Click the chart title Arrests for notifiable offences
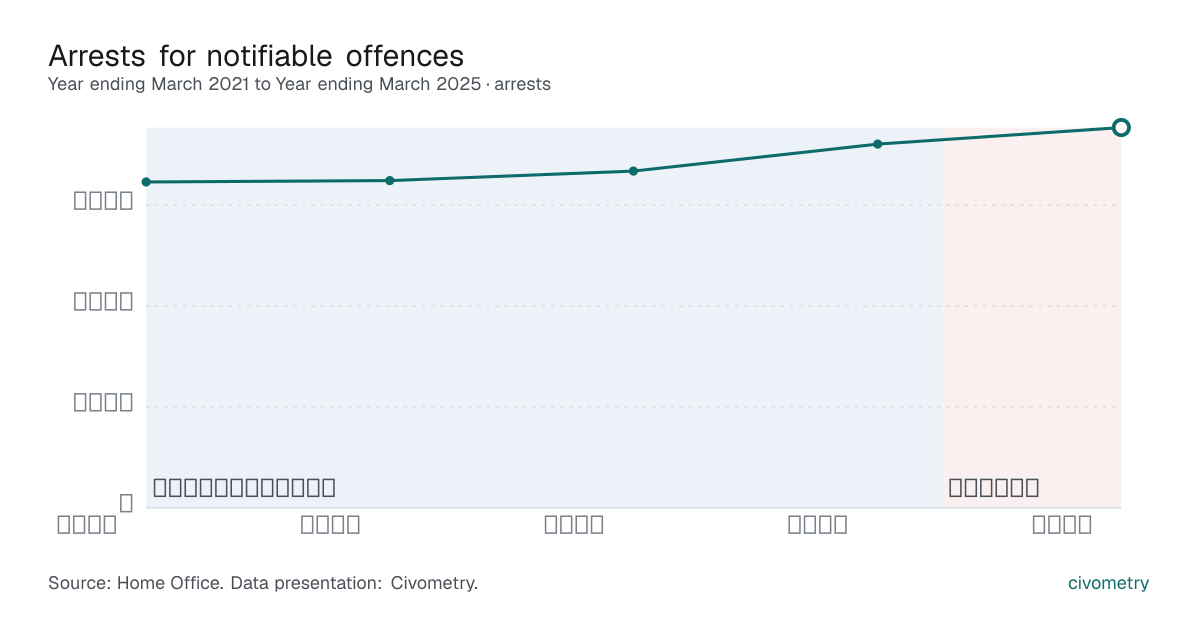Viewport: 1200px width, 630px height. coord(256,55)
